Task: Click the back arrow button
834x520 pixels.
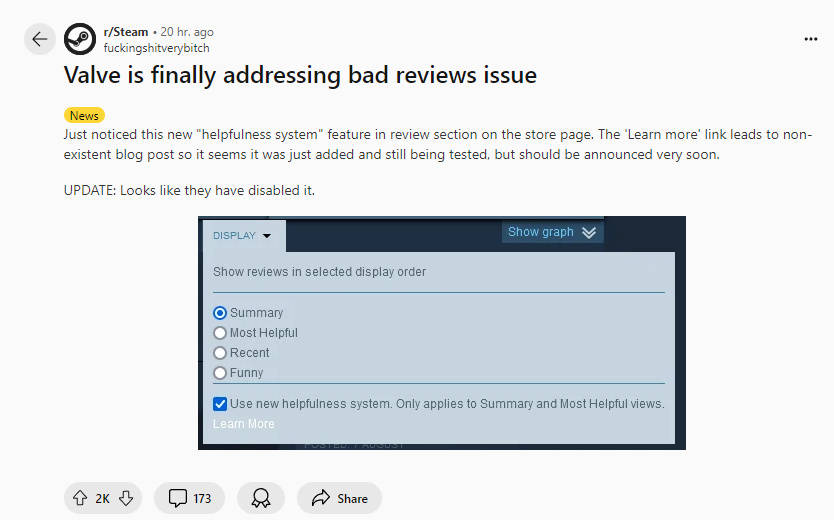Action: pos(39,39)
